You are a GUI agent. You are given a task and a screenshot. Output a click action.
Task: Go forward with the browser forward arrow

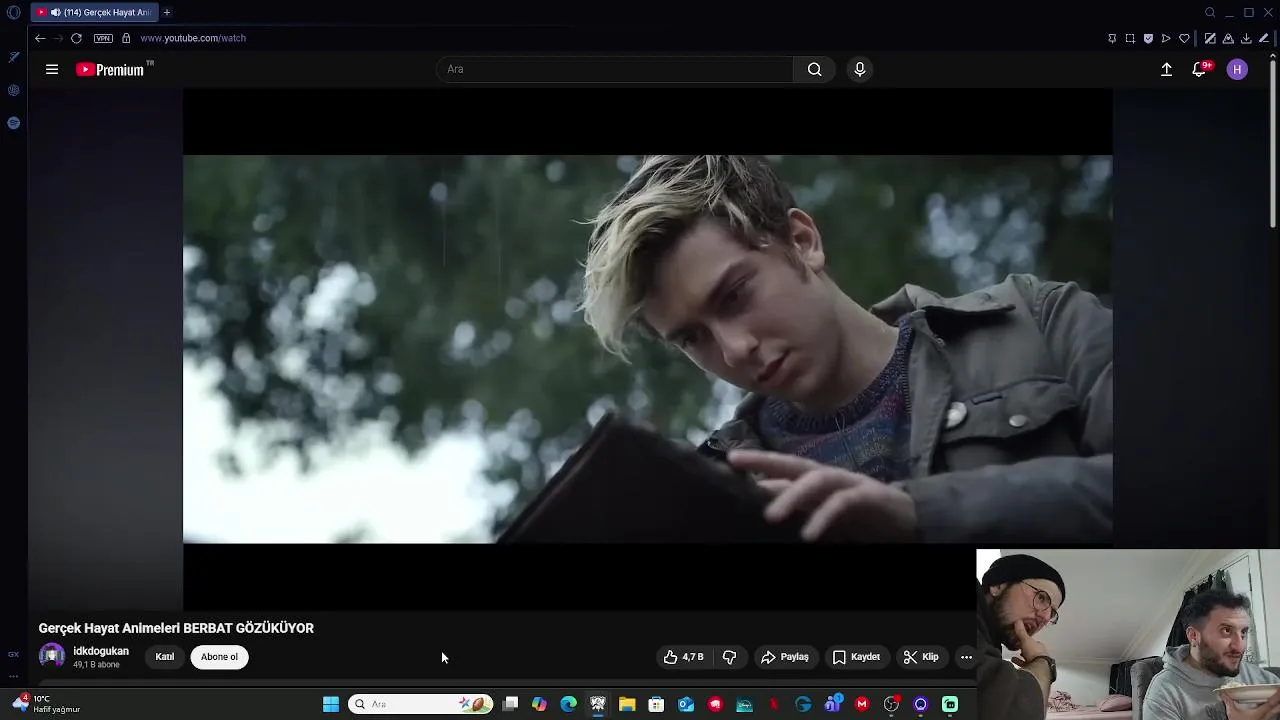(57, 38)
